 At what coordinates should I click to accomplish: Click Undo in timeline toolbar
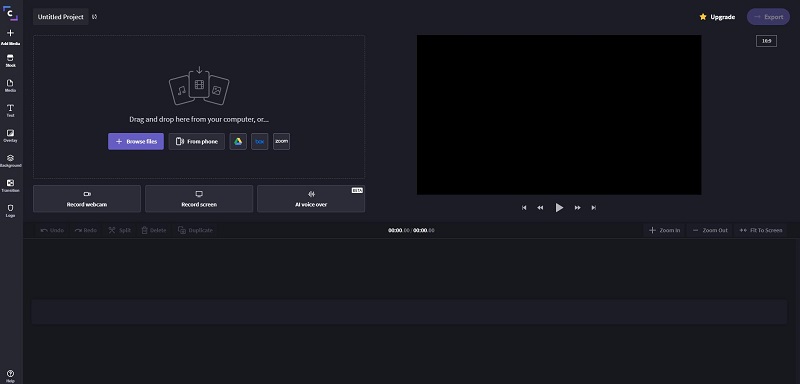[53, 231]
